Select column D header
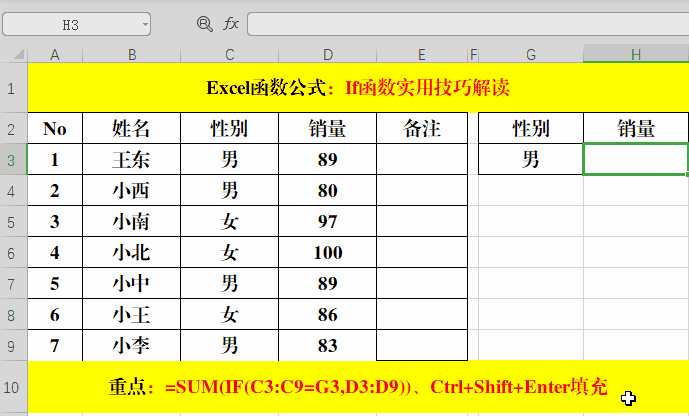Screen dimensions: 689x416 pos(327,55)
